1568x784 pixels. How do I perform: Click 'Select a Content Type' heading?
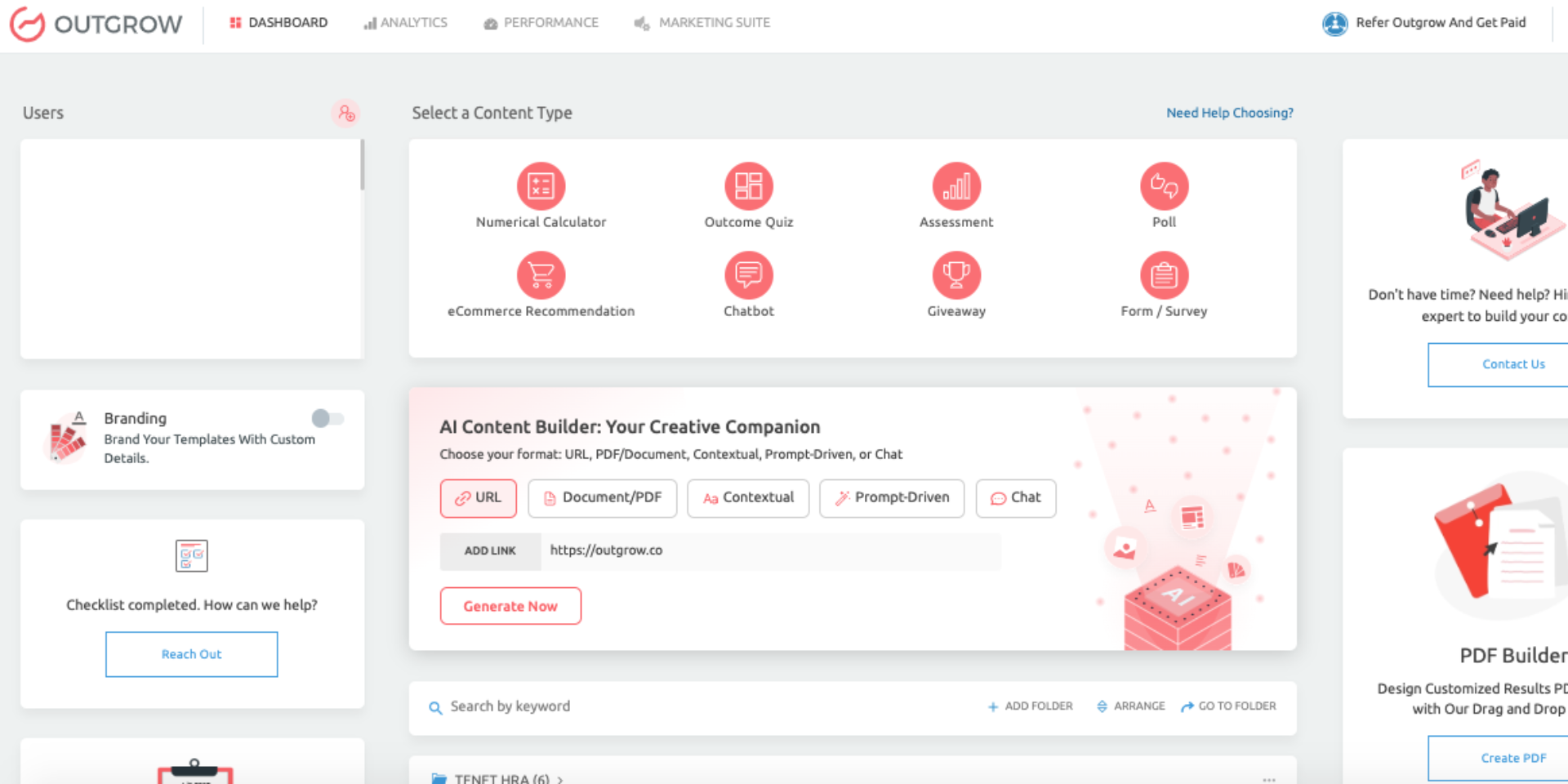coord(492,113)
